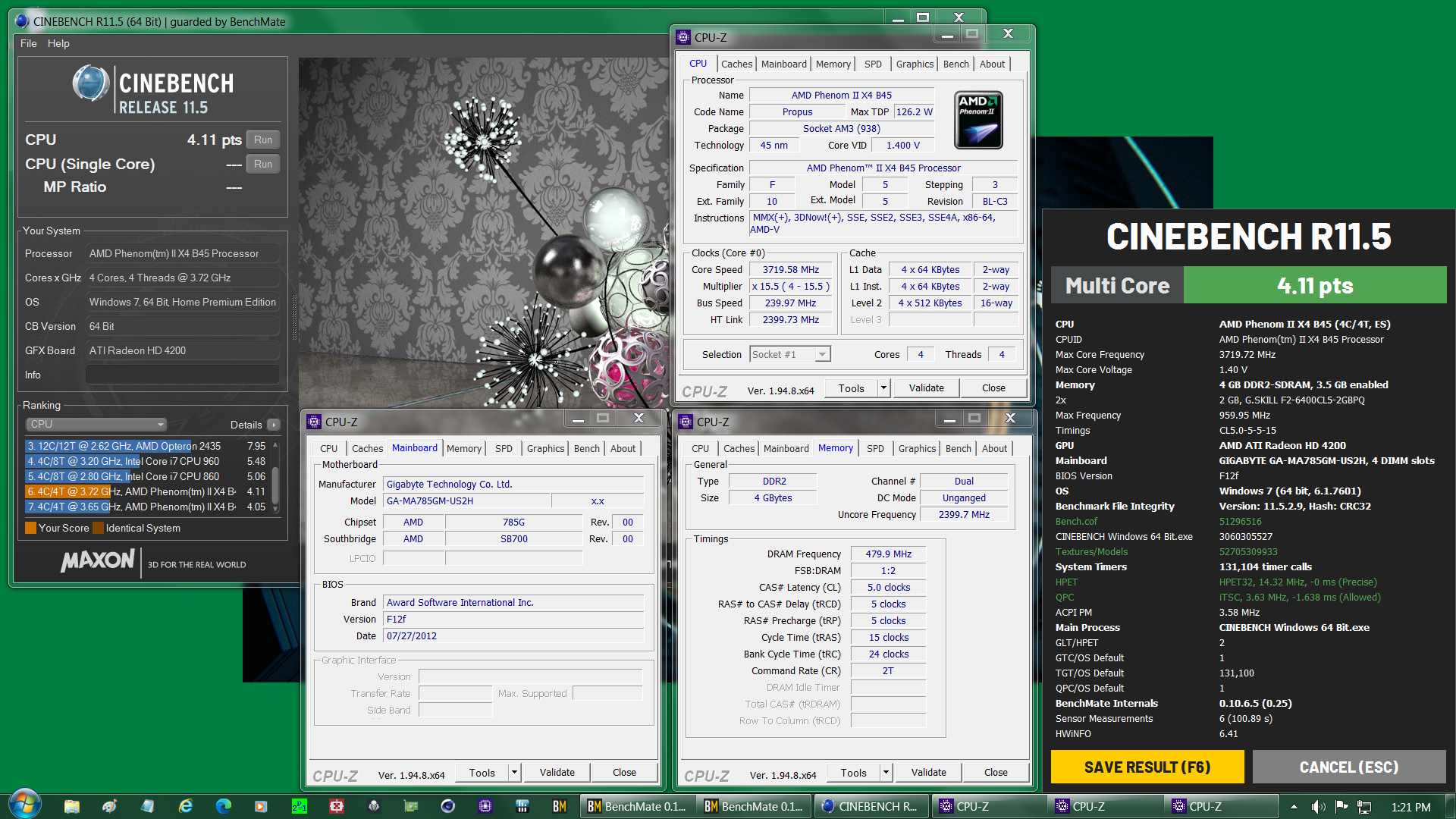
Task: Click the dark emblem icon beside the red chip
Action: tap(374, 806)
